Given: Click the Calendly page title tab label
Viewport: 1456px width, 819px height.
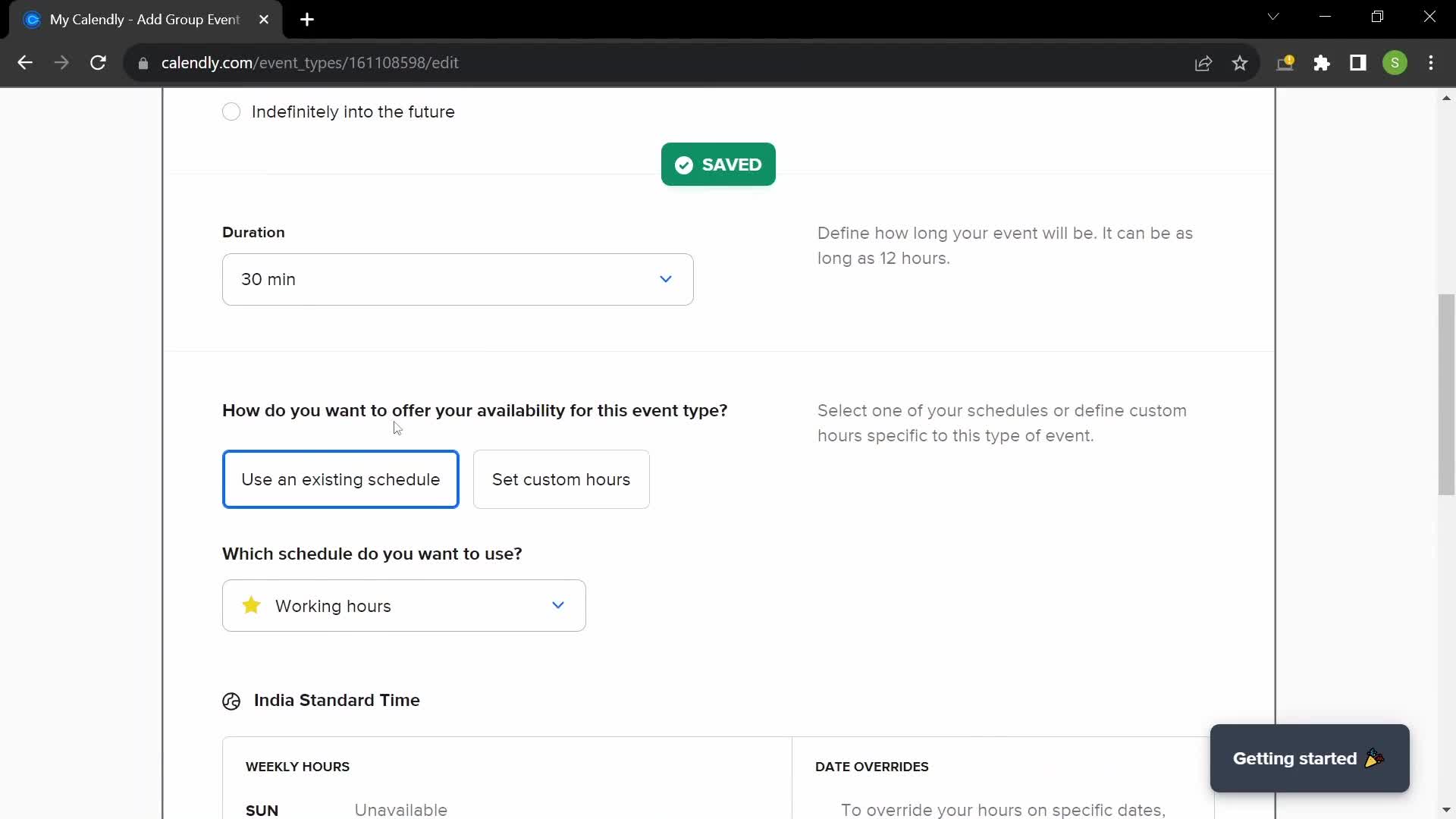Looking at the screenshot, I should tap(144, 20).
